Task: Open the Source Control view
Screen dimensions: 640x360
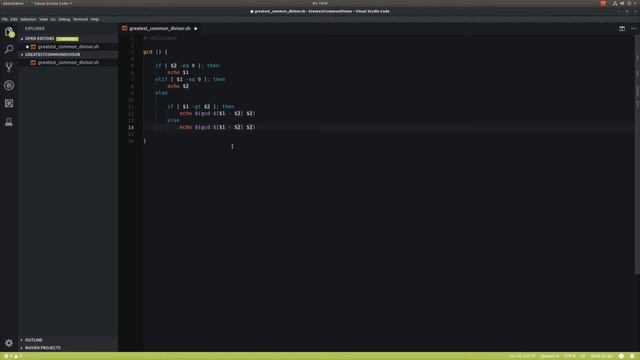Action: click(9, 67)
